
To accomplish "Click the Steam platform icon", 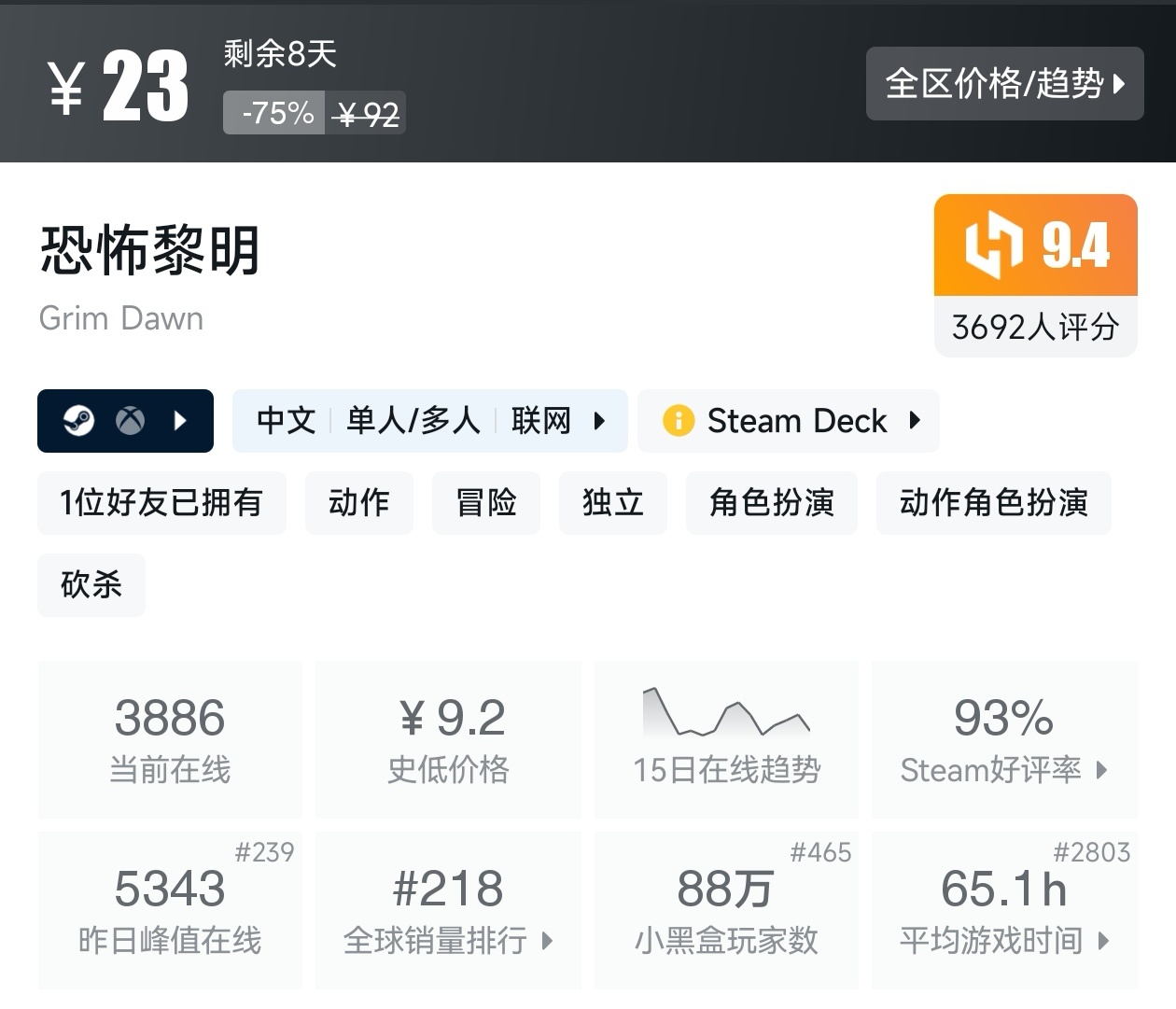I will pyautogui.click(x=78, y=421).
